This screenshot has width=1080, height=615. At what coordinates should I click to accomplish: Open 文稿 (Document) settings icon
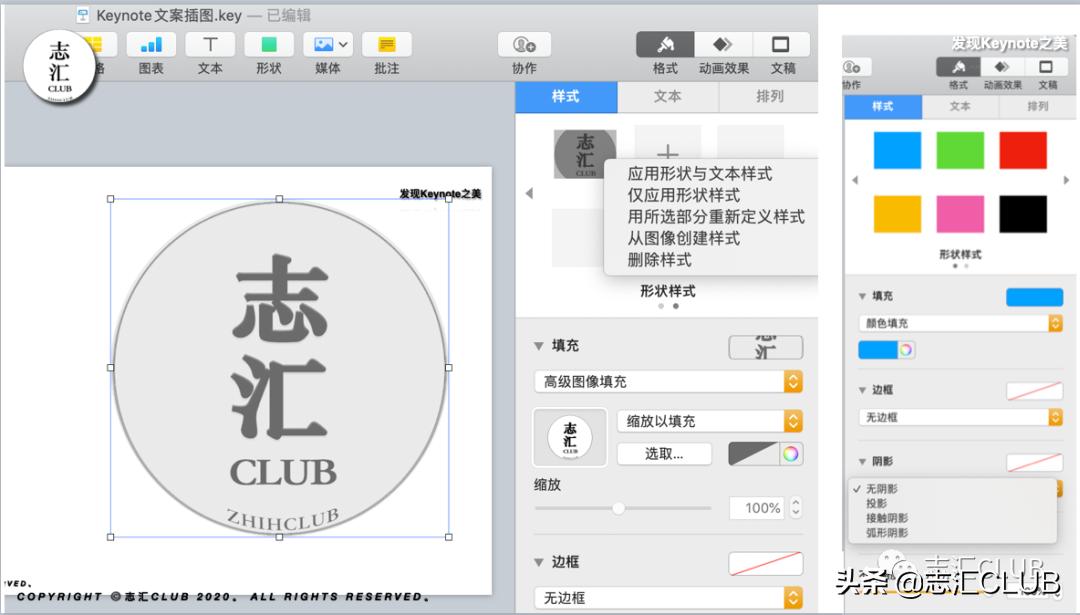[782, 45]
